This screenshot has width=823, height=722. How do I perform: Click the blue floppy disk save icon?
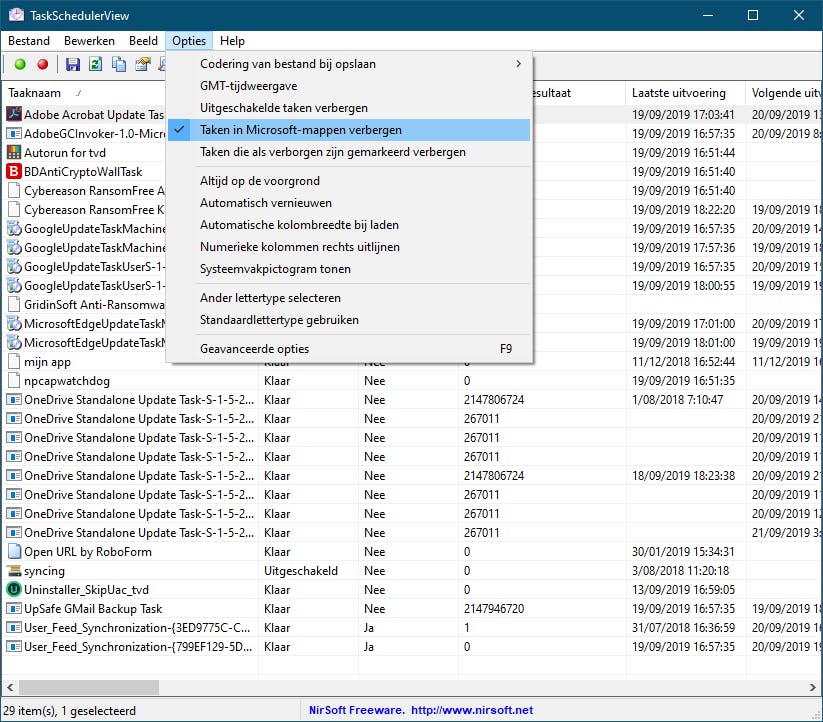72,64
